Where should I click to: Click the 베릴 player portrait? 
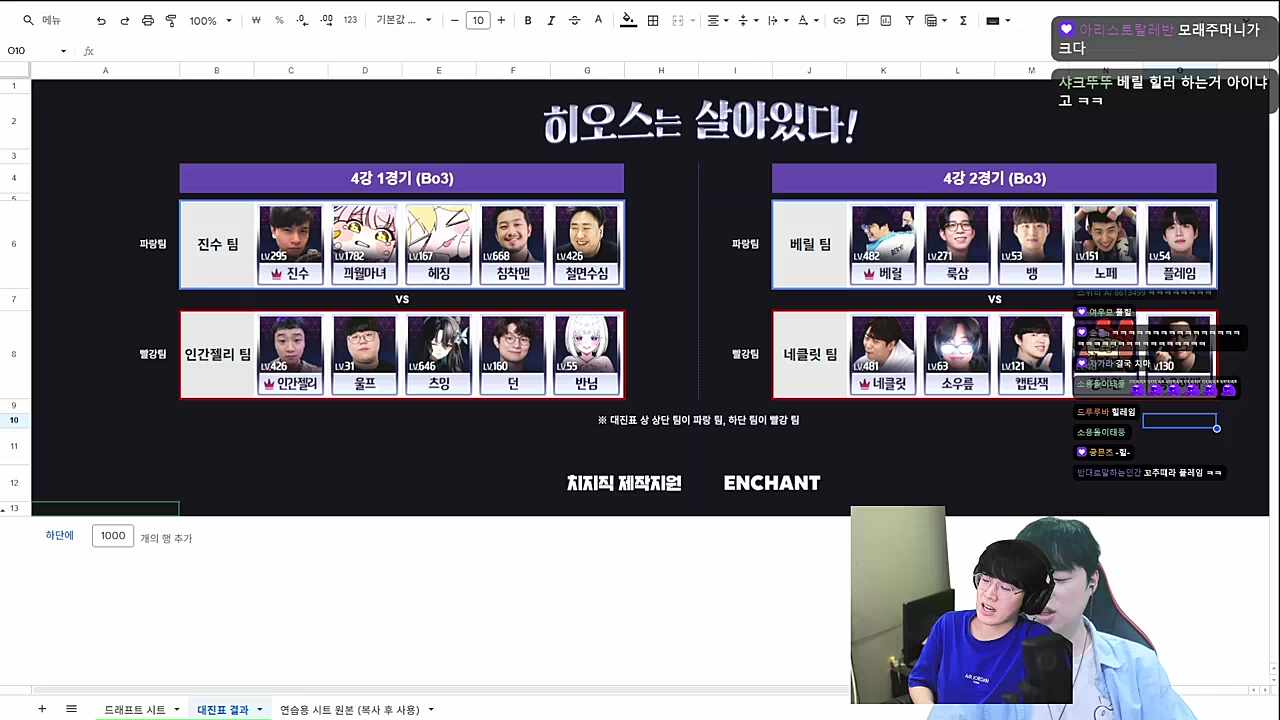883,244
